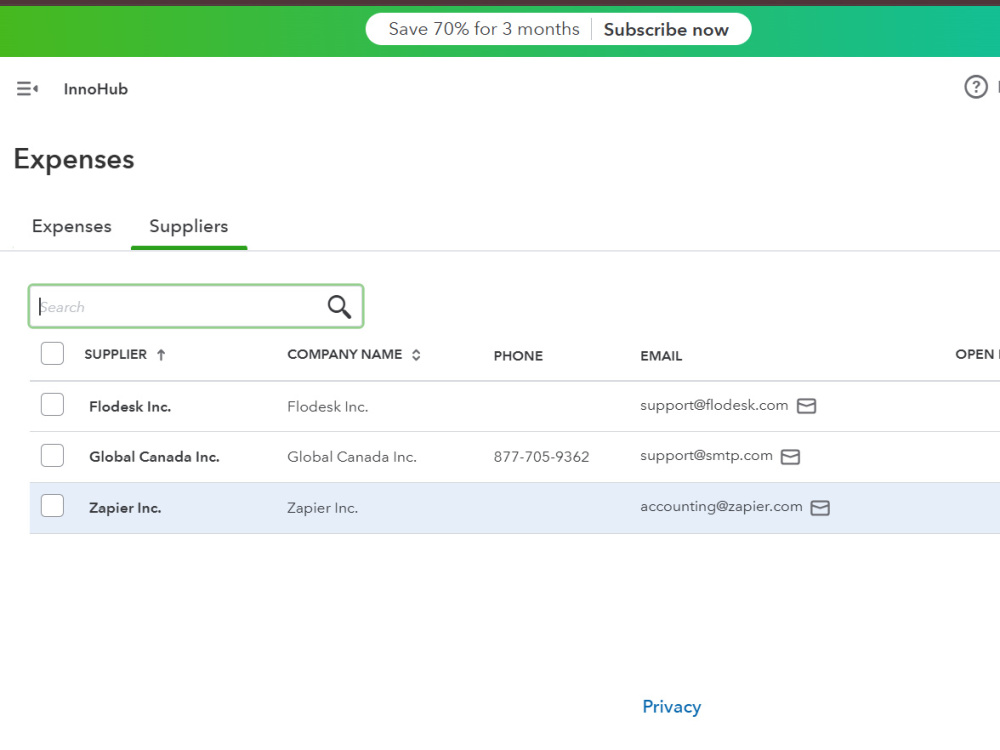The image size is (1000, 750).
Task: Open Zapier Inc. supplier name
Action: click(x=125, y=508)
